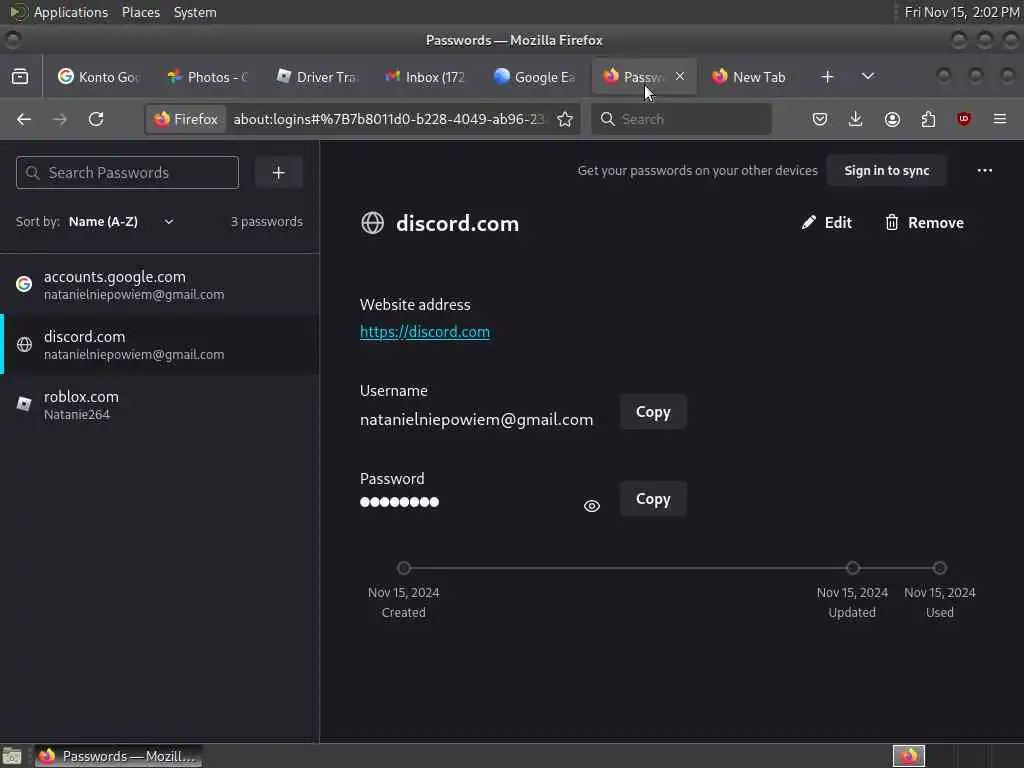Screen dimensions: 1024x768
Task: Open the Downloads panel
Action: [x=856, y=119]
